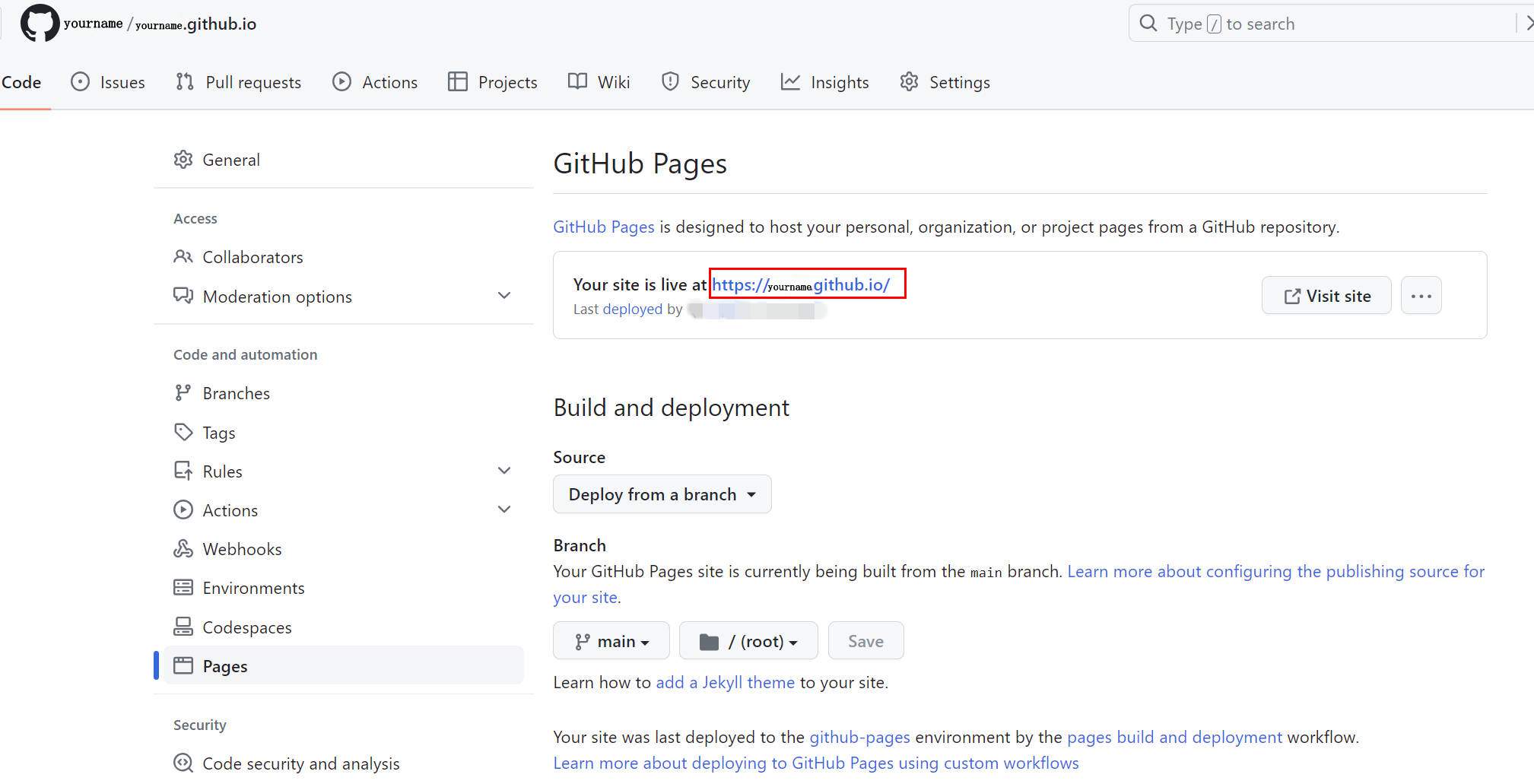Go to the Wiki tab
Screen dimensions: 1534x784
point(599,82)
